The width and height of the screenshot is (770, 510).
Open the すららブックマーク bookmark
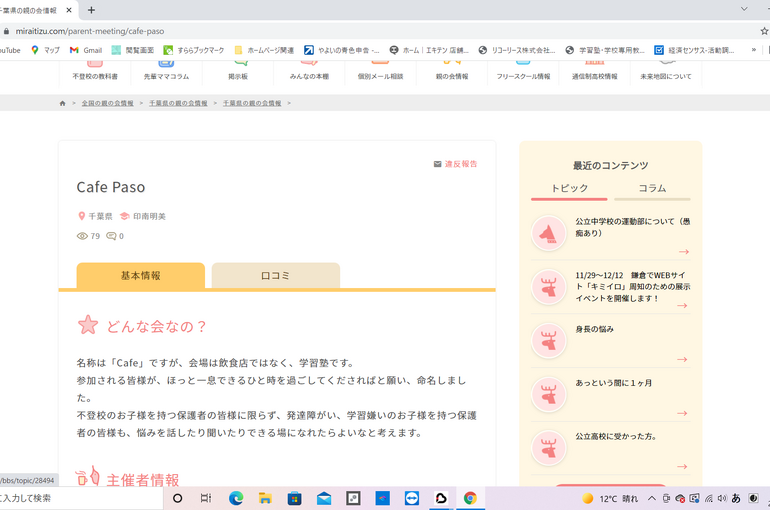pos(193,50)
